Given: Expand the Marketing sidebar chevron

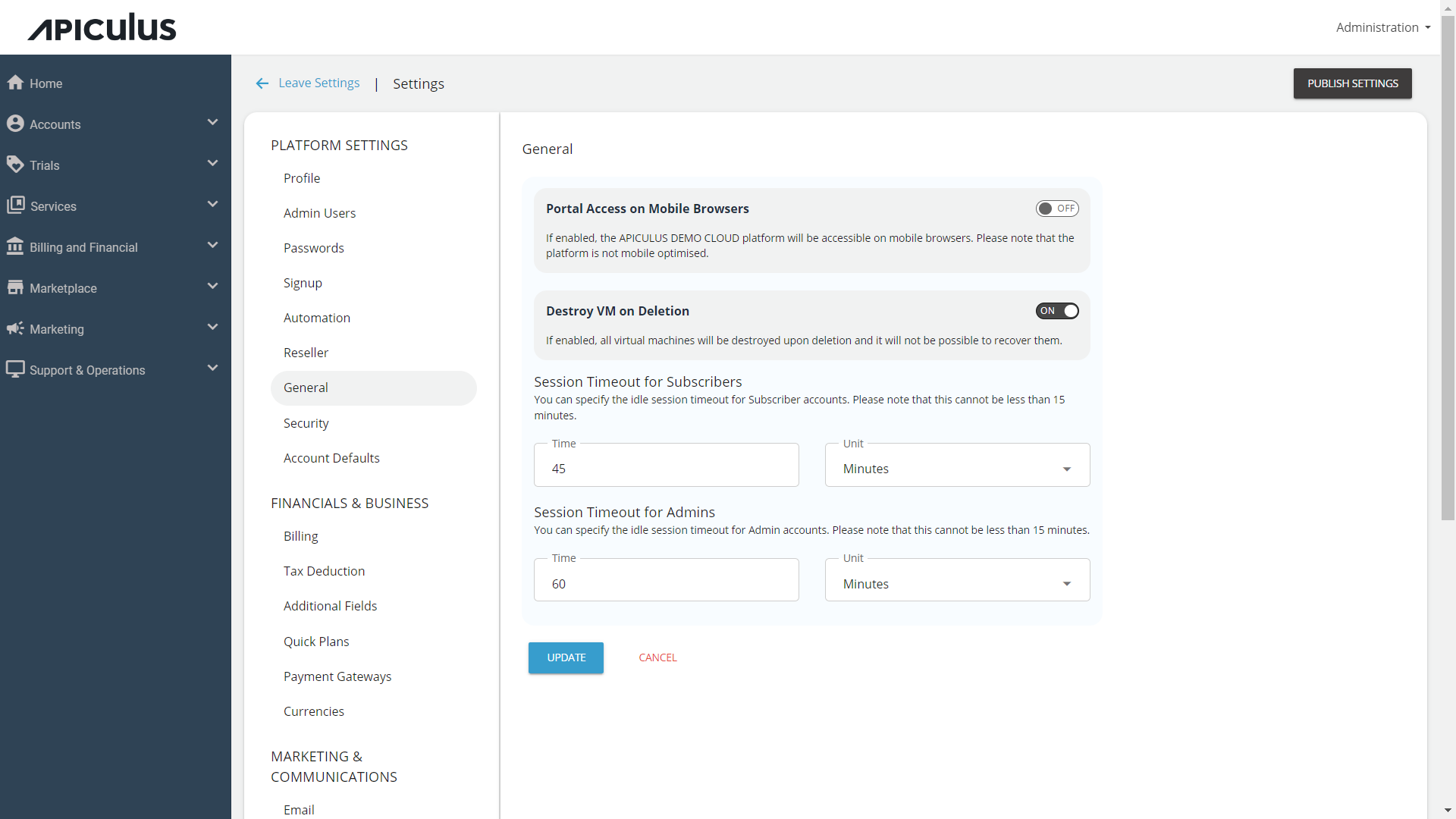Looking at the screenshot, I should [x=212, y=328].
